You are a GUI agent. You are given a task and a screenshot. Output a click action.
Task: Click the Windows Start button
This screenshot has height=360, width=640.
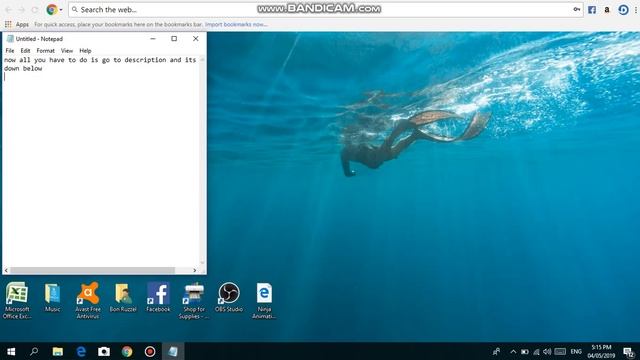click(x=11, y=351)
